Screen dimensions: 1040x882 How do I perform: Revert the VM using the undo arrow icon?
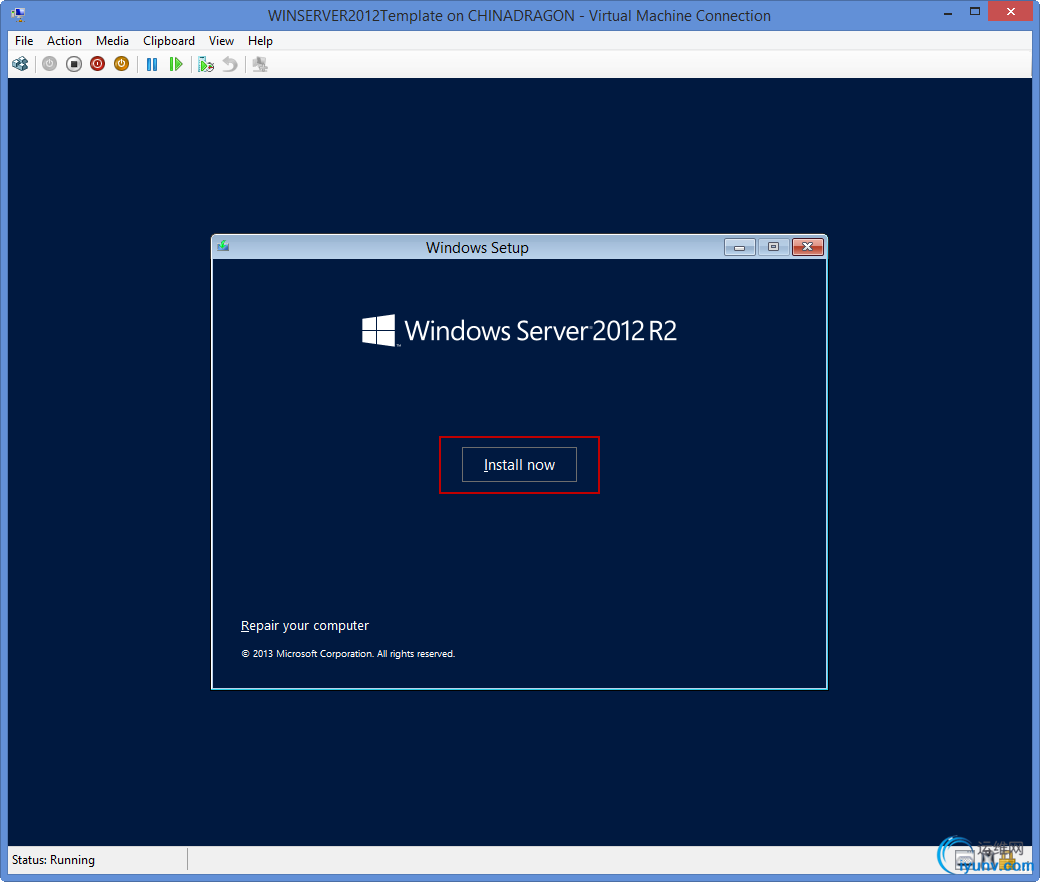[x=229, y=64]
